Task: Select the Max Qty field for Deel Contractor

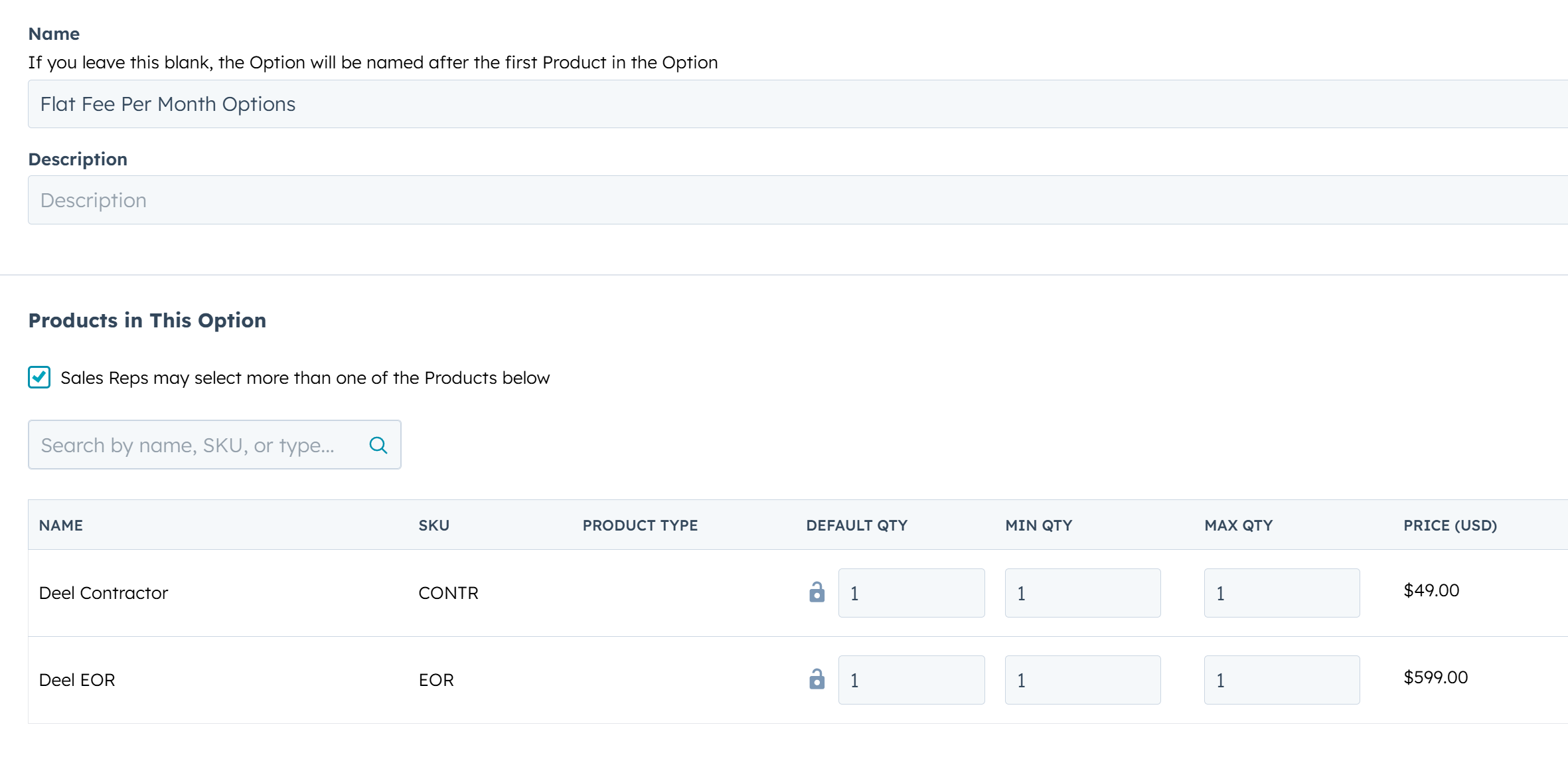Action: coord(1281,592)
